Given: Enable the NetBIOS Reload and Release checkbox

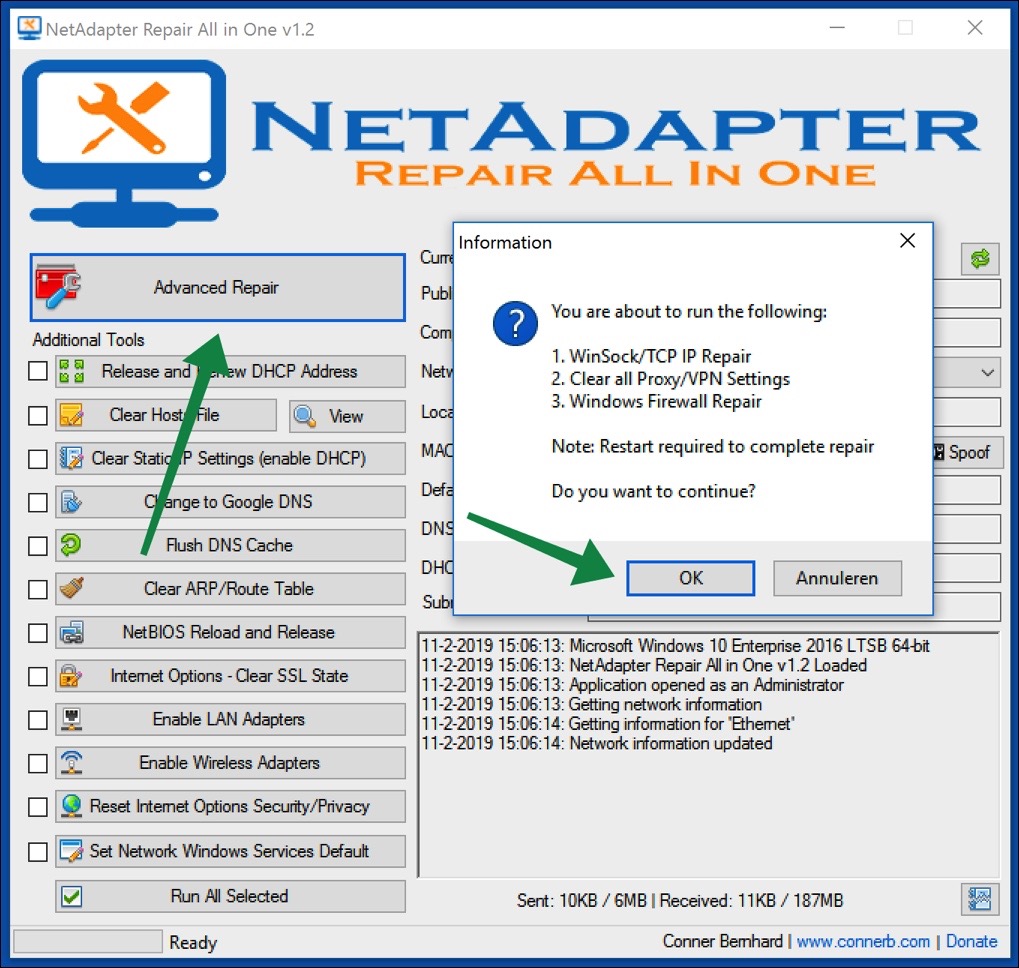Looking at the screenshot, I should tap(38, 633).
